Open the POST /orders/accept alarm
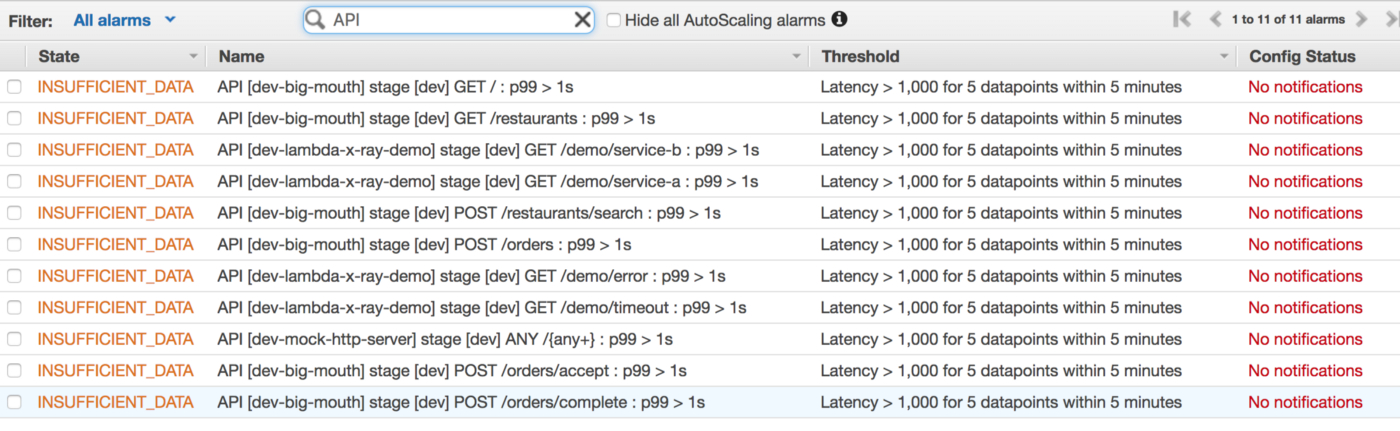The height and width of the screenshot is (431, 1400). (451, 371)
